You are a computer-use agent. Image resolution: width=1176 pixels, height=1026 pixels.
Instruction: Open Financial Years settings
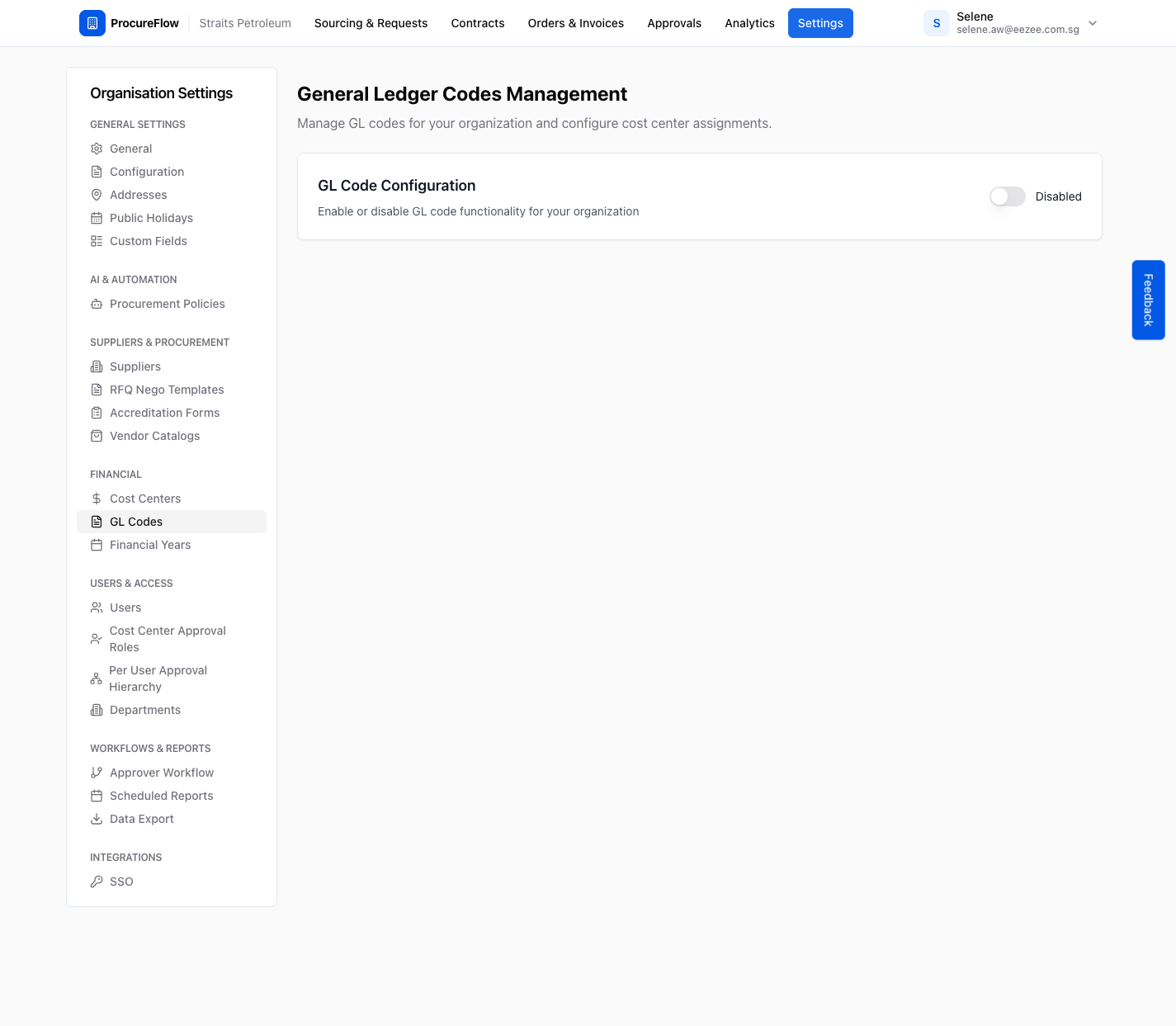pyautogui.click(x=172, y=545)
